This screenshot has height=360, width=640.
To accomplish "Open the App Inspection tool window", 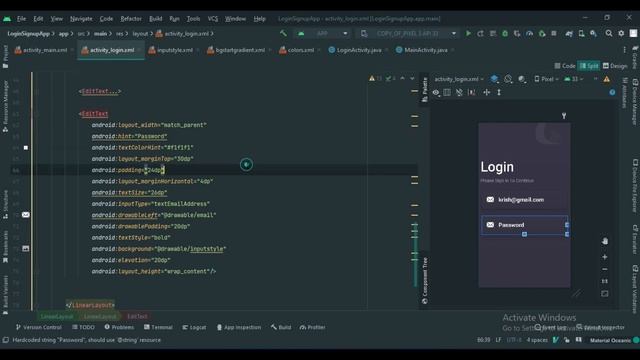I will coord(238,327).
